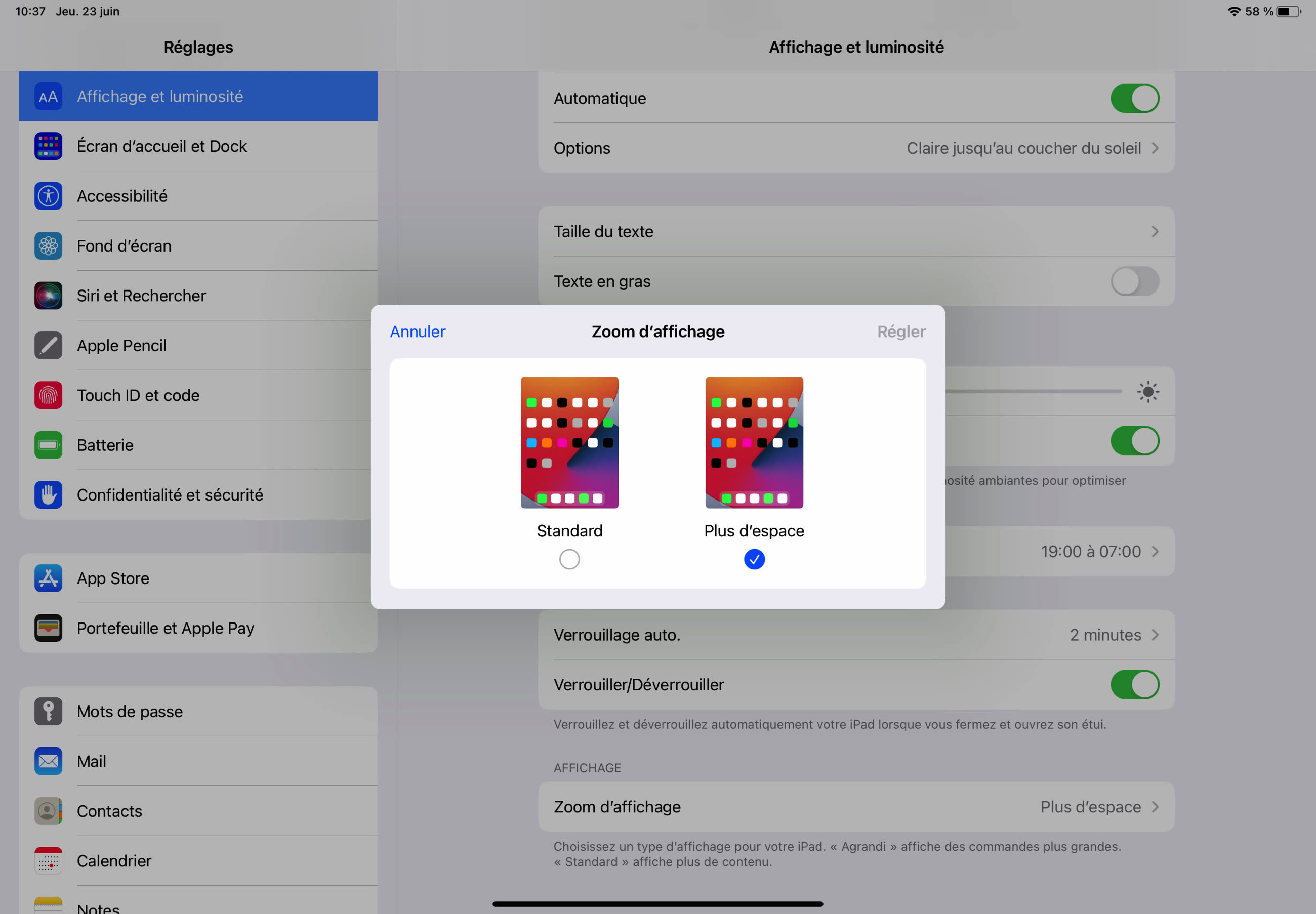This screenshot has width=1316, height=914.
Task: Cancel the Zoom d'affichage dialog
Action: (418, 331)
